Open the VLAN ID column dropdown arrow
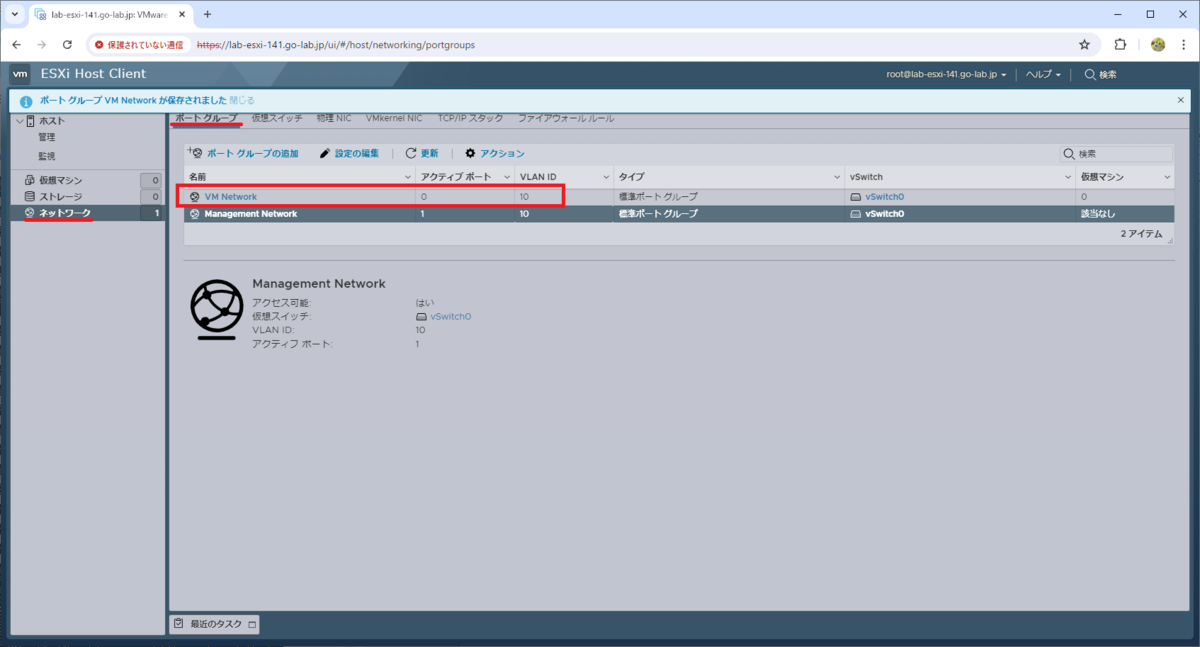 [x=605, y=177]
